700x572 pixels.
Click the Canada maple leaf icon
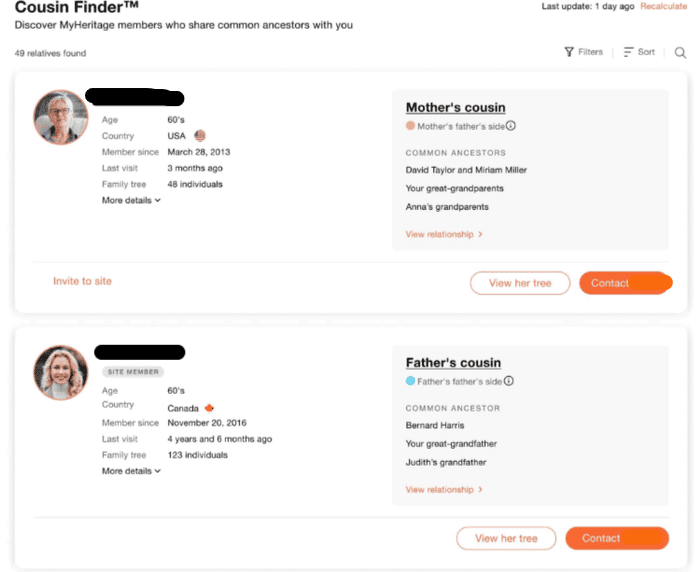(210, 408)
